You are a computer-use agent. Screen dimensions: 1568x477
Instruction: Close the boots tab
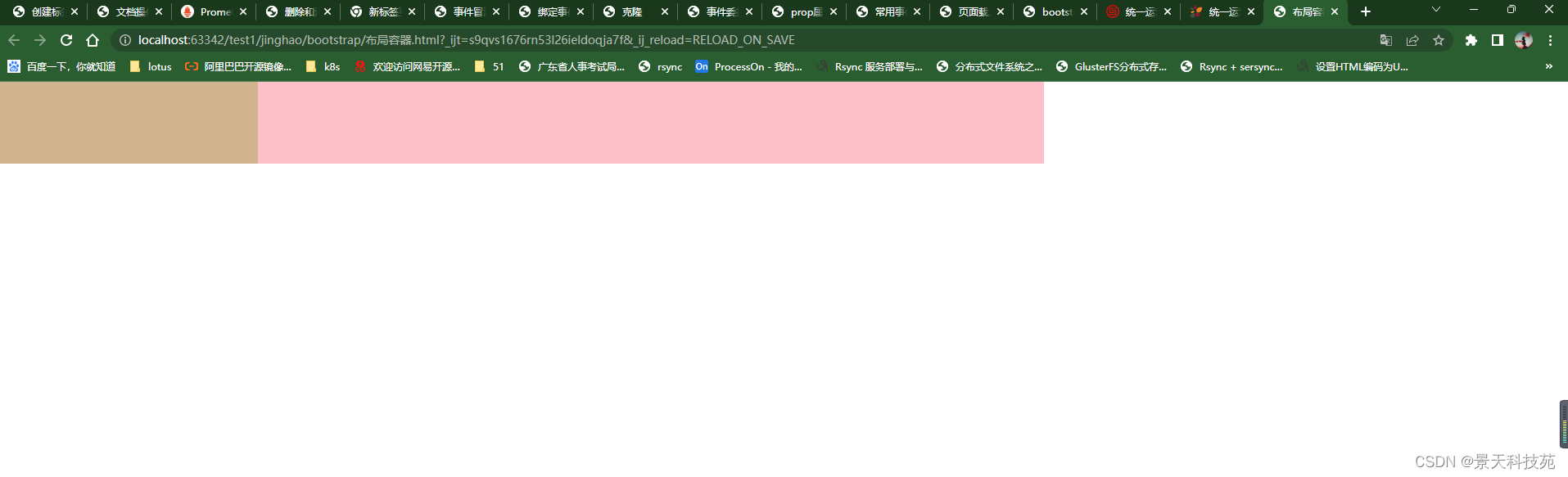coord(1084,11)
